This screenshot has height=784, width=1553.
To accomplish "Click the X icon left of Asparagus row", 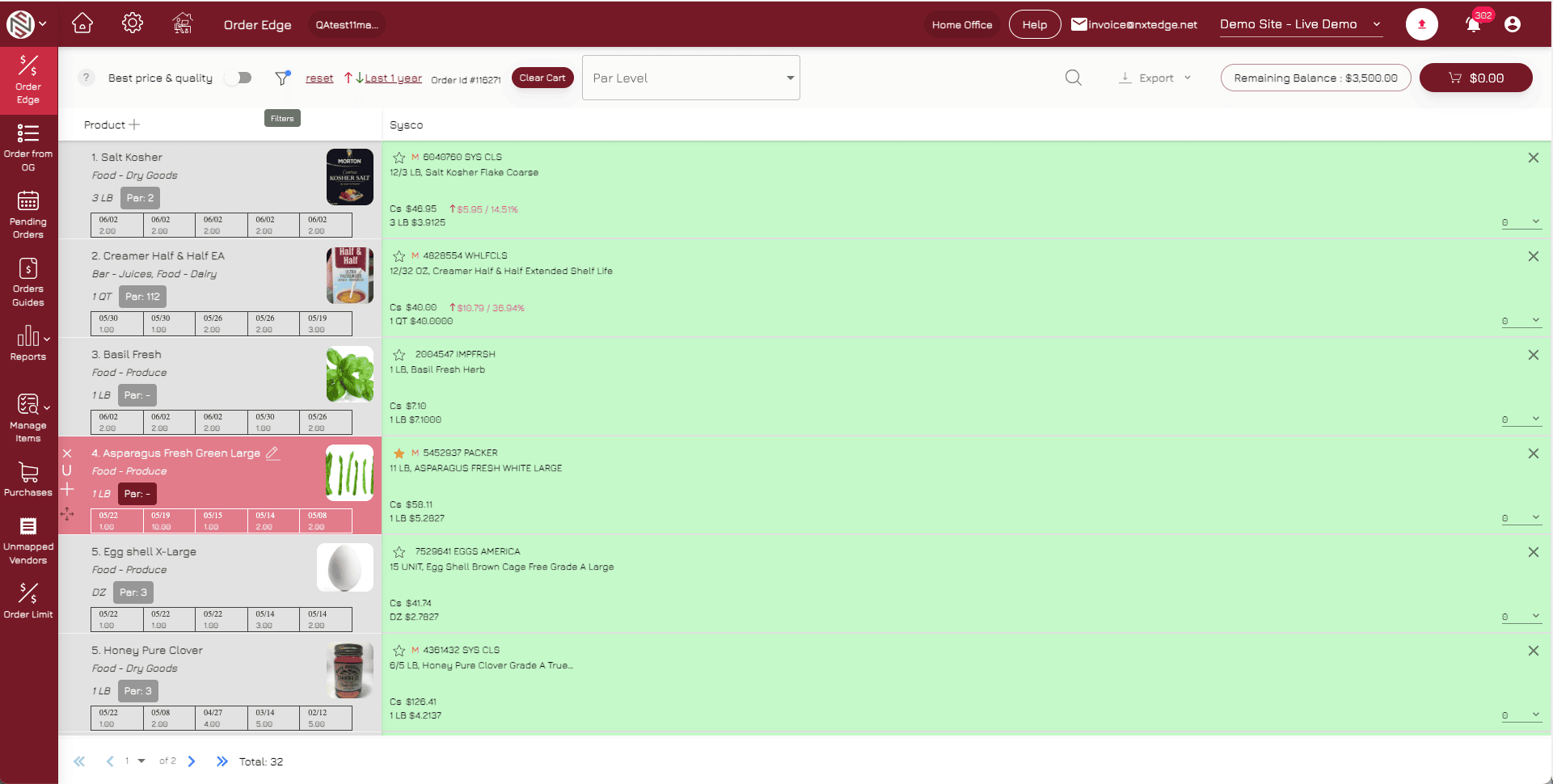I will point(67,453).
